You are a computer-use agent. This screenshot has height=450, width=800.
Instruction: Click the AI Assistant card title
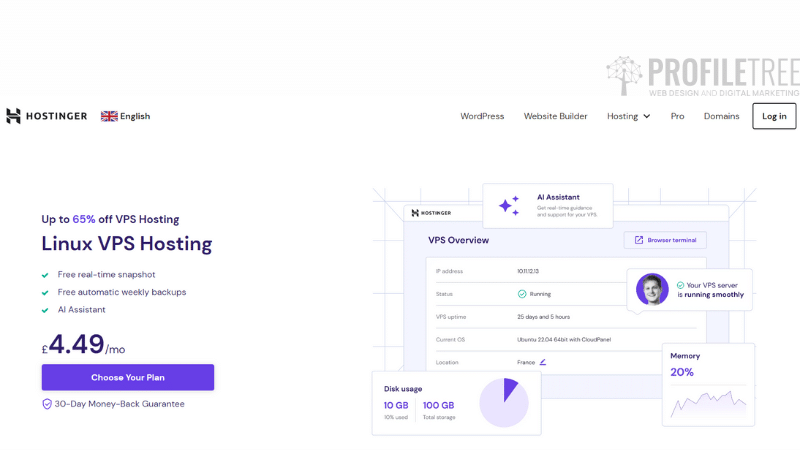tap(558, 197)
